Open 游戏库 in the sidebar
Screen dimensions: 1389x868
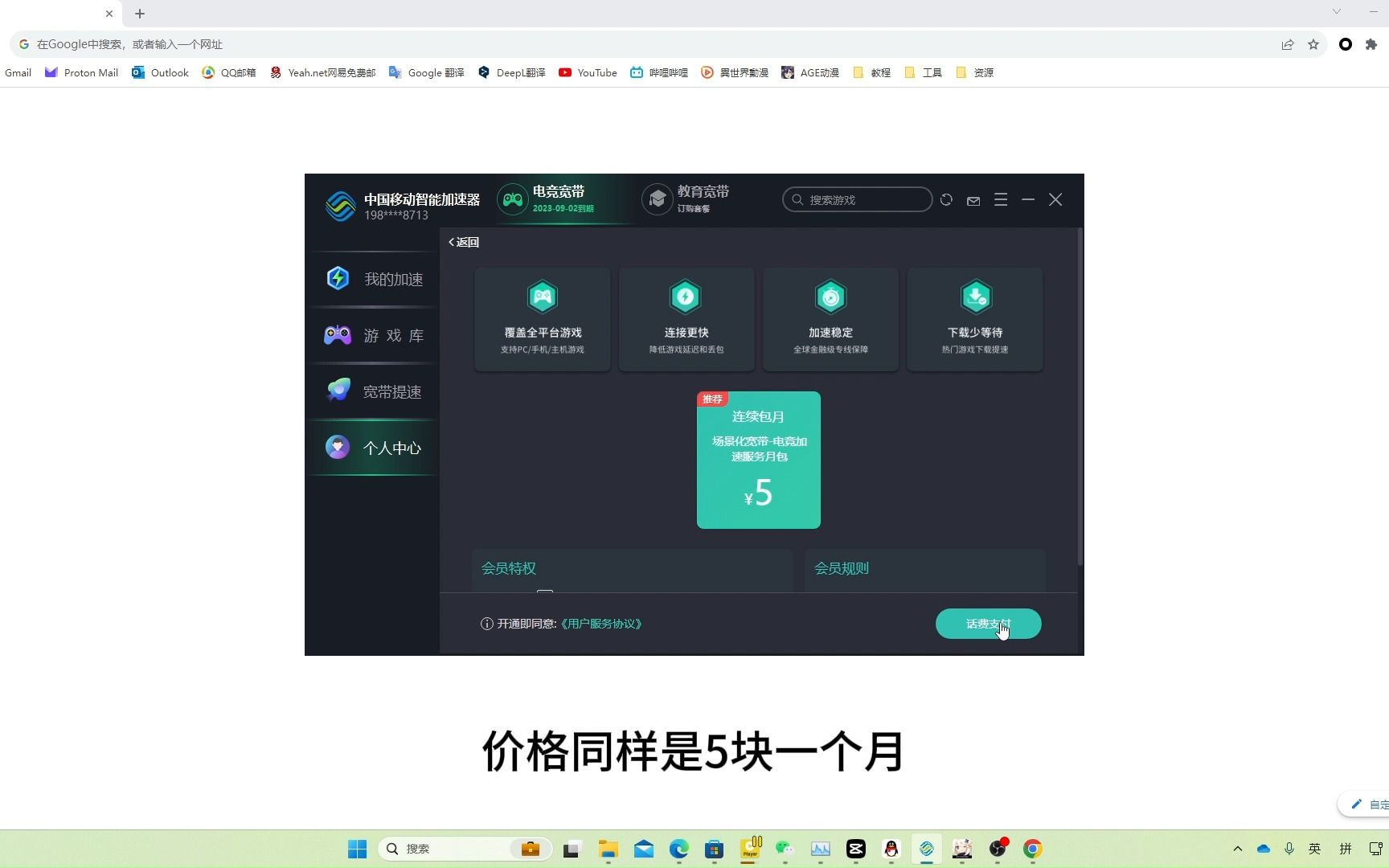tap(373, 335)
